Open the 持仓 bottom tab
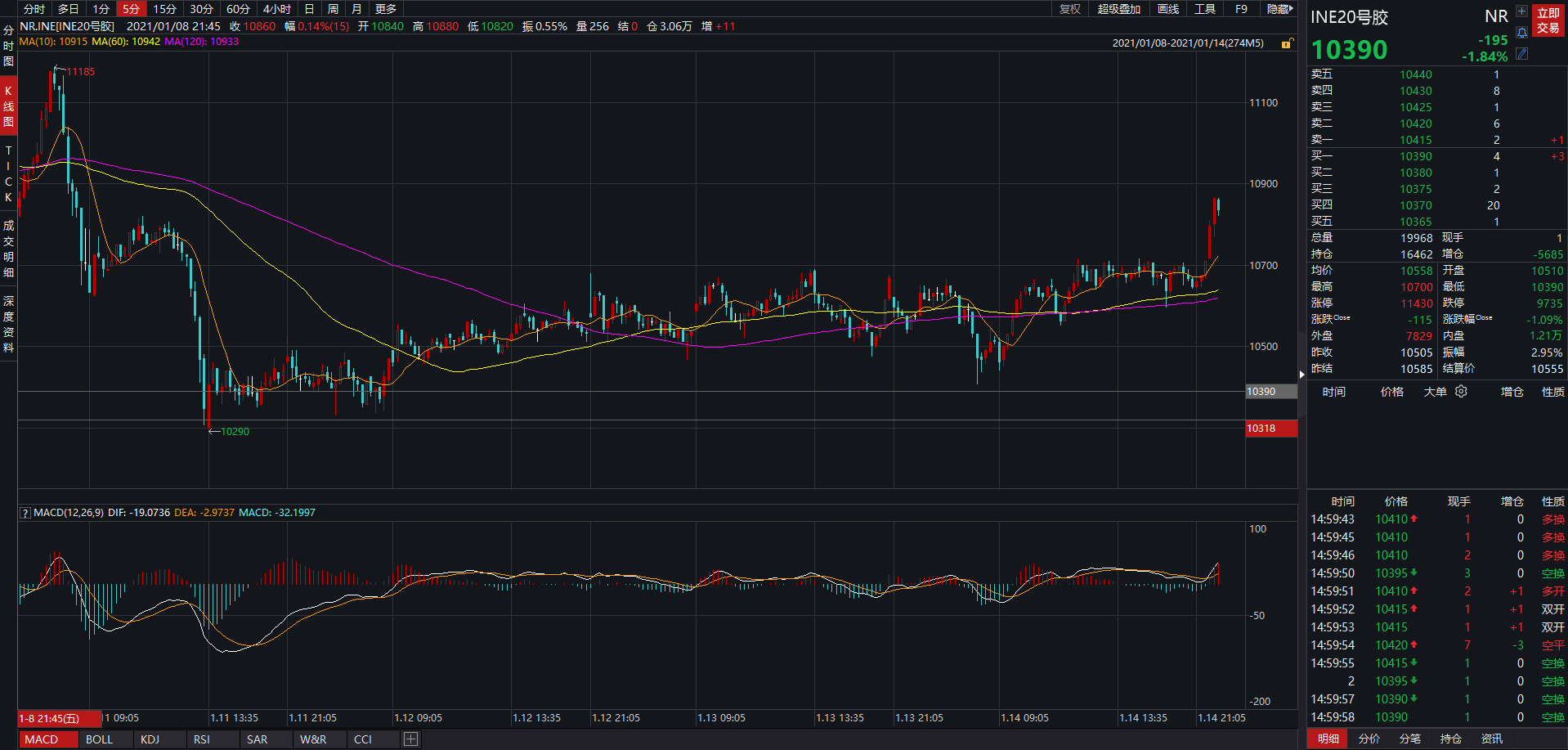The height and width of the screenshot is (750, 1568). [1451, 739]
